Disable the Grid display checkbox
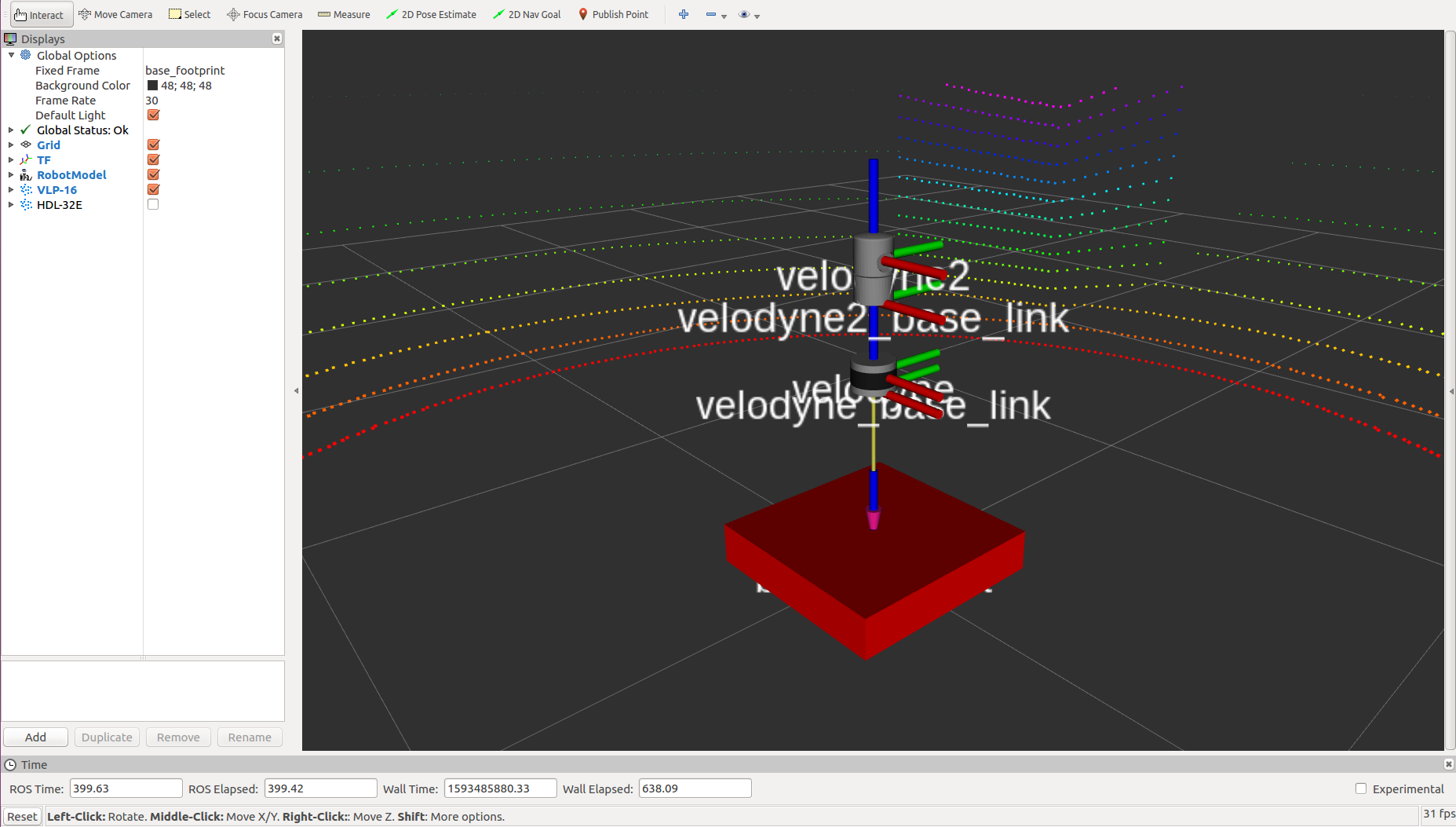Image resolution: width=1456 pixels, height=827 pixels. [x=153, y=145]
